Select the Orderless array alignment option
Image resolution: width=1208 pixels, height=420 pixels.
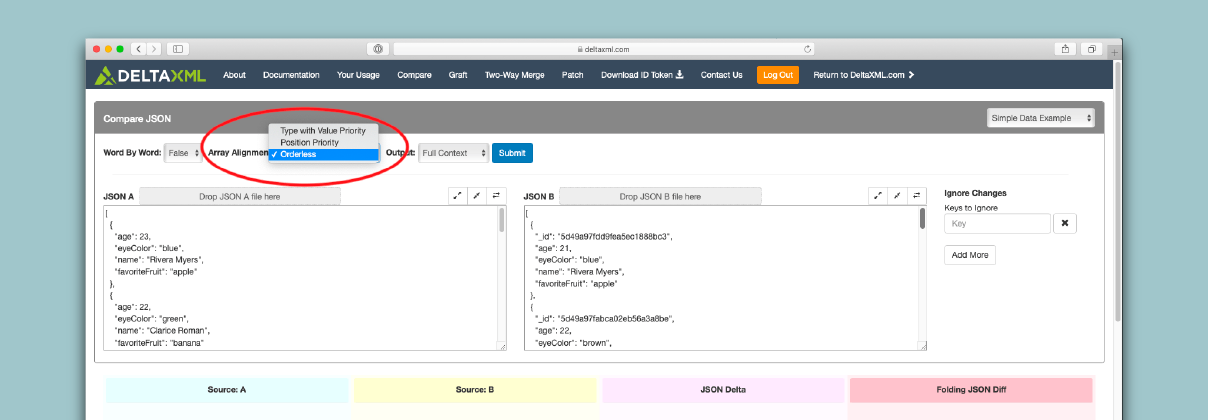[x=323, y=154]
